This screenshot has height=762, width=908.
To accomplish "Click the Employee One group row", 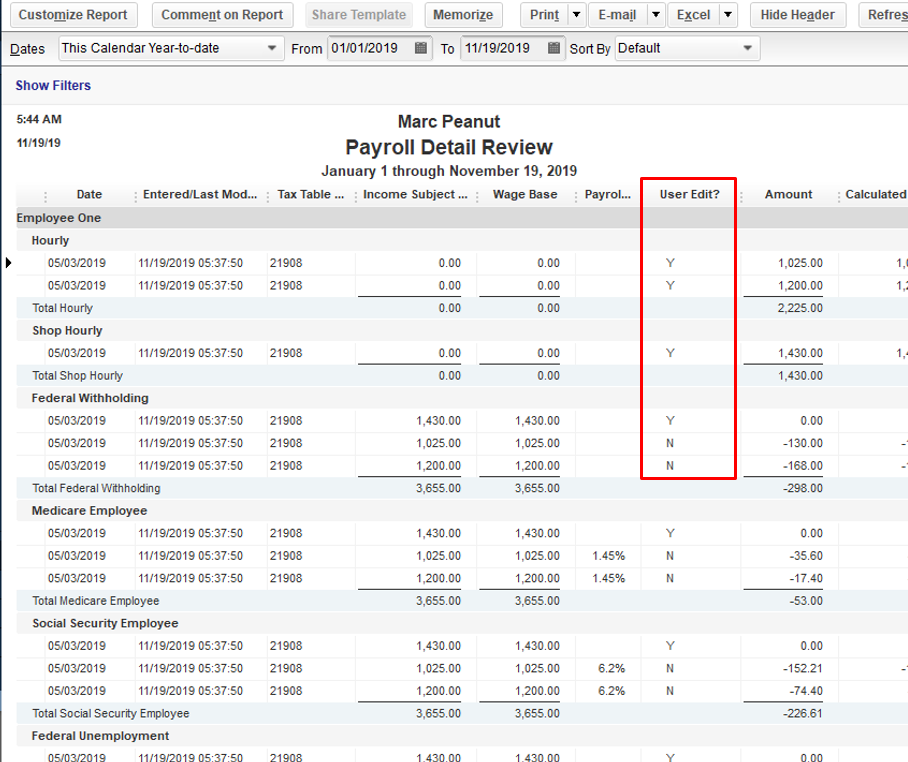I will 462,218.
